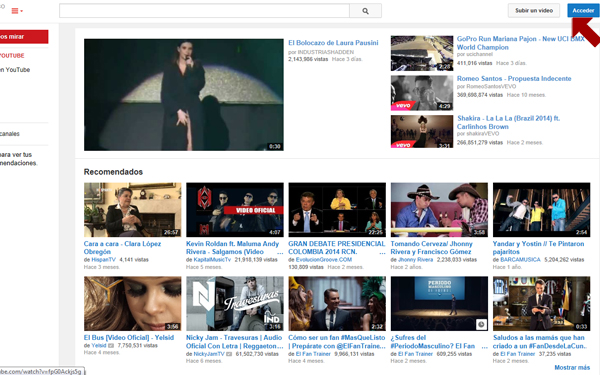This screenshot has width=600, height=375.
Task: Open Gran Debate Presidencial thumbnail
Action: pyautogui.click(x=337, y=210)
